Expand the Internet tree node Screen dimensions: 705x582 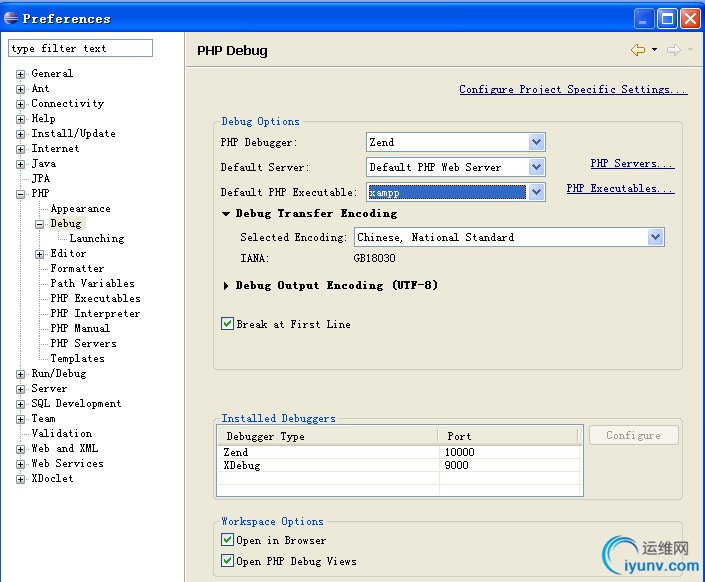(20, 149)
